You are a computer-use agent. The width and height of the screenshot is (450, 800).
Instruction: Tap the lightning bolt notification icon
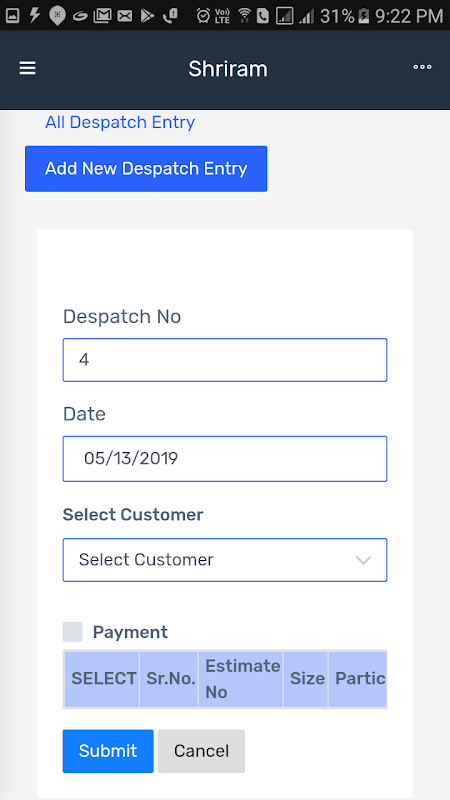[x=34, y=16]
